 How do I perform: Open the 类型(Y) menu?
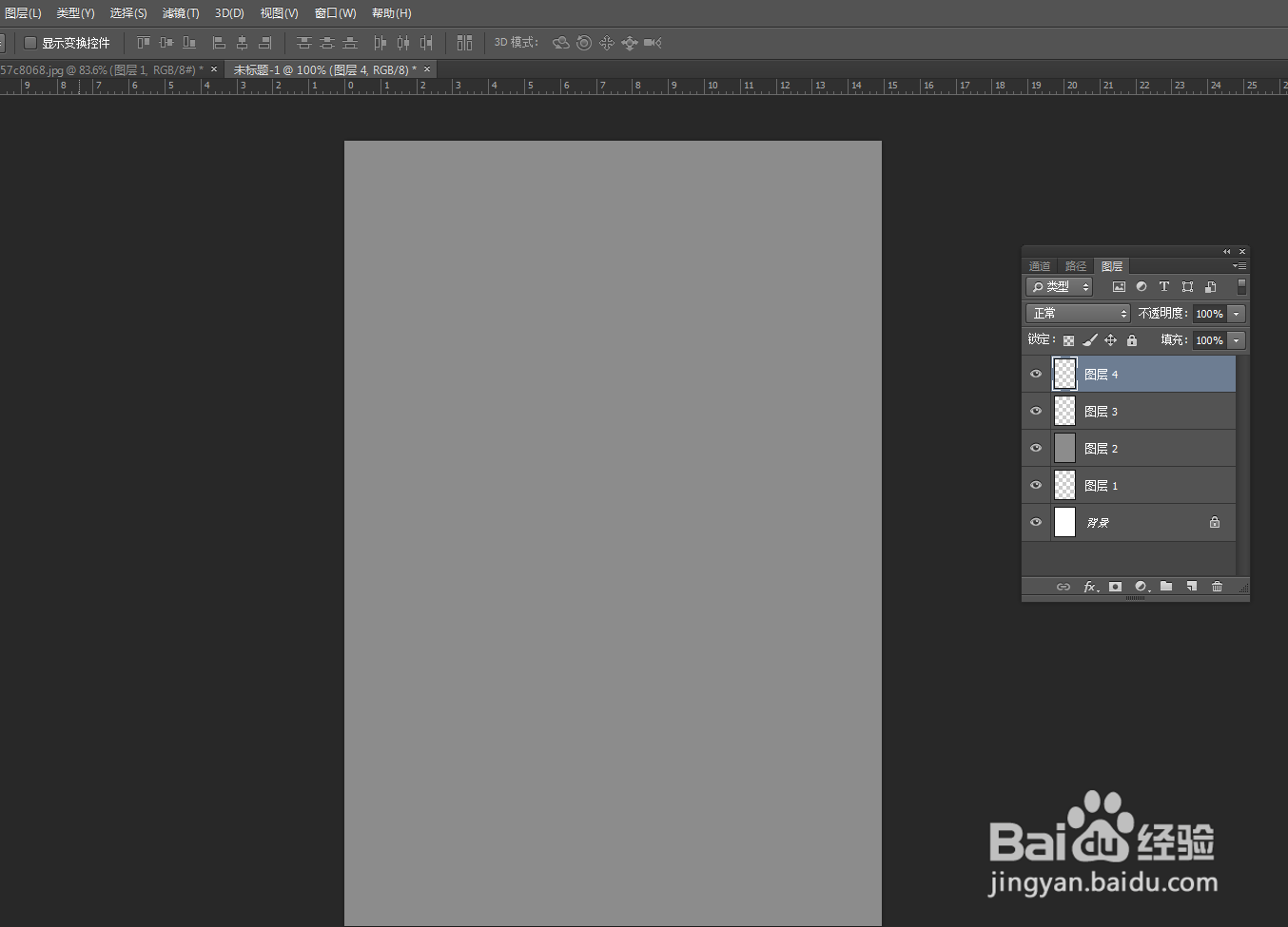75,13
